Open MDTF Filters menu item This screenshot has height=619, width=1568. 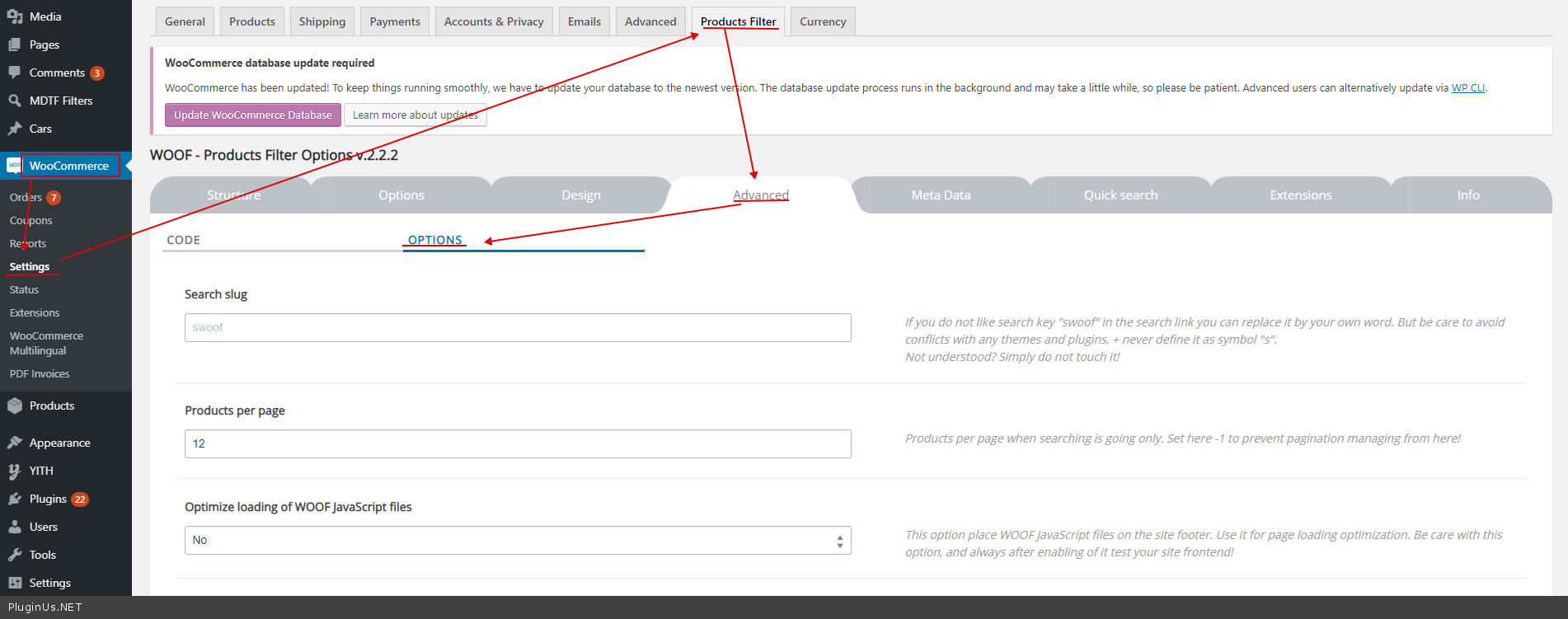[61, 101]
